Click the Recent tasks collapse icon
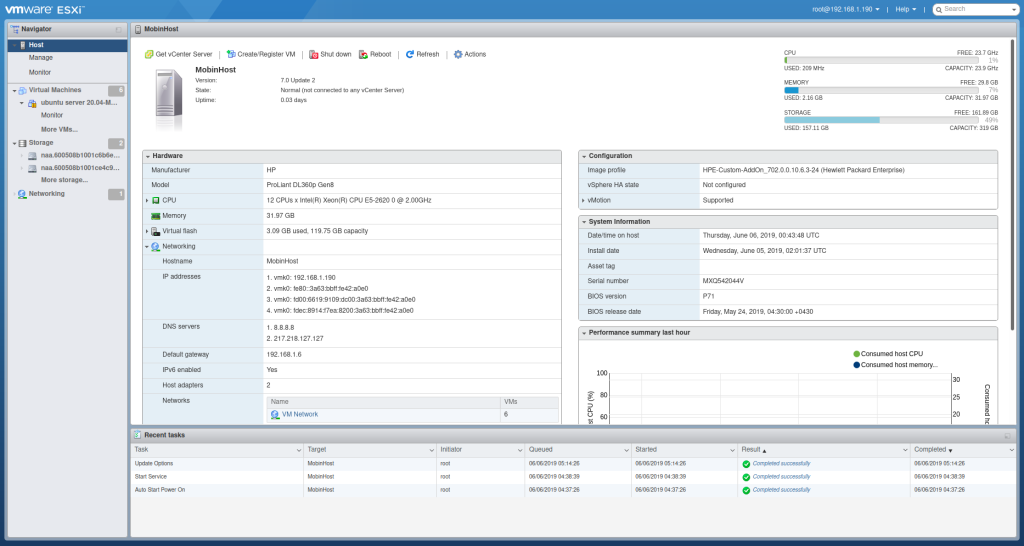Screen dimensions: 1024x546 (1008, 436)
